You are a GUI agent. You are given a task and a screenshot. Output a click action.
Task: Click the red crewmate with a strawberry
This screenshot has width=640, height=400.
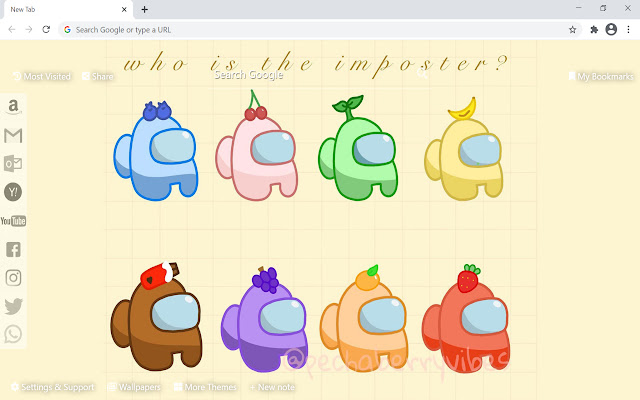pos(466,318)
